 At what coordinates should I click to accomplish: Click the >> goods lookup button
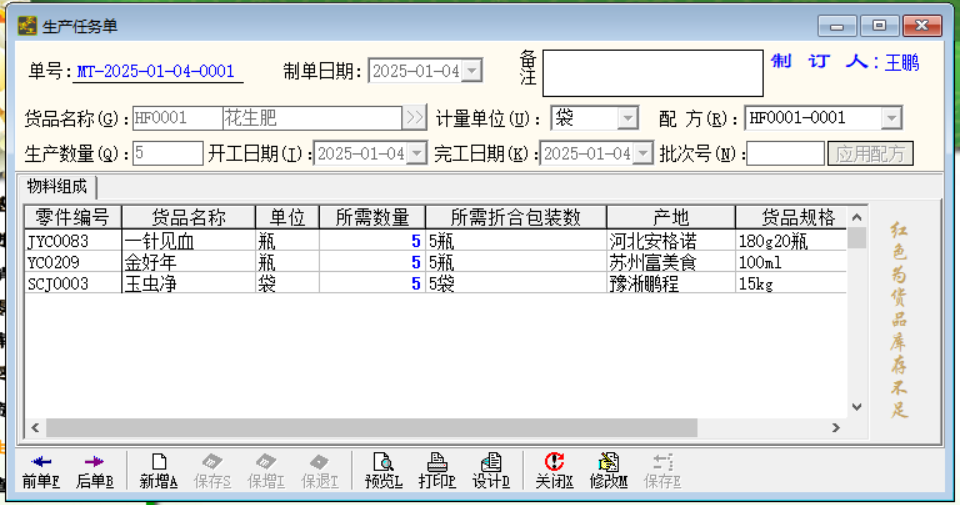[414, 118]
